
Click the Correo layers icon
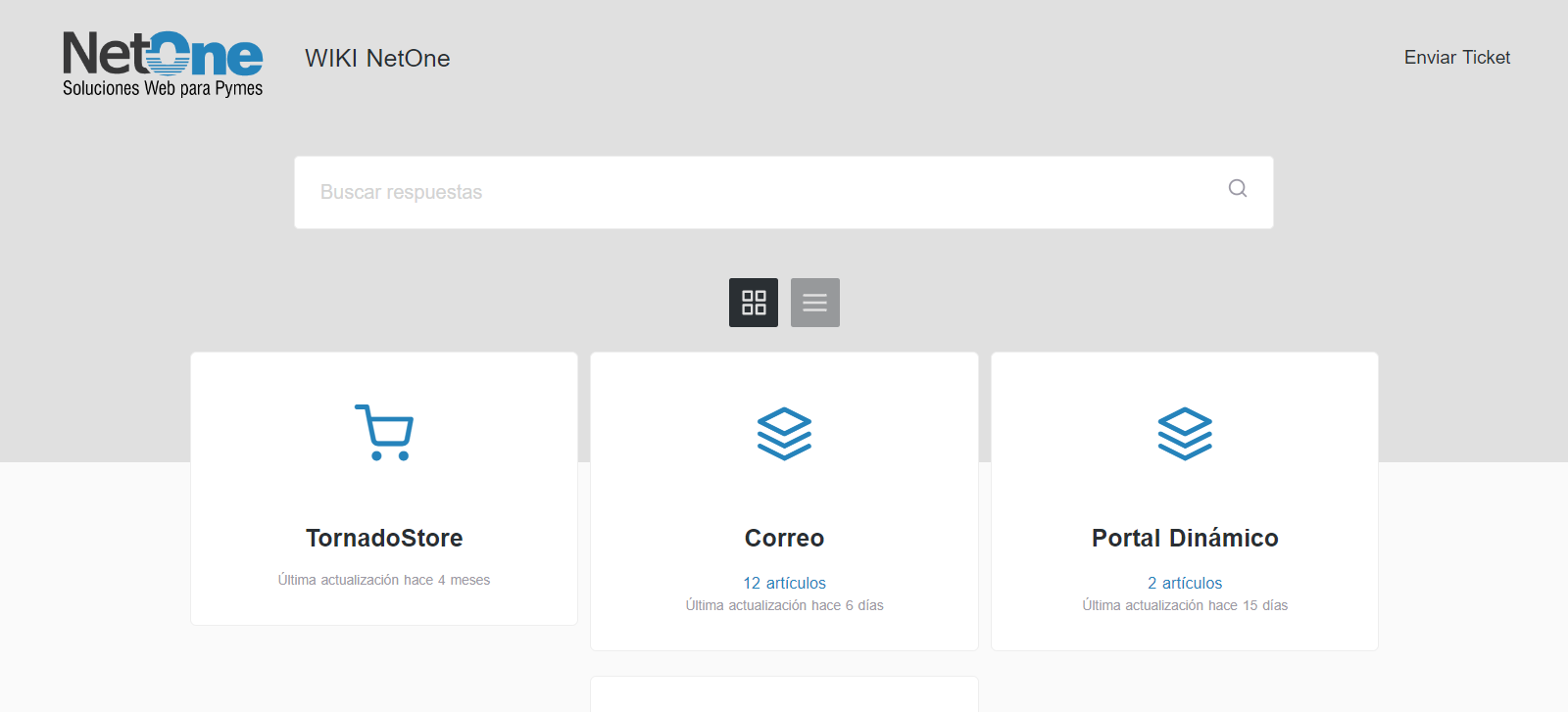point(784,433)
